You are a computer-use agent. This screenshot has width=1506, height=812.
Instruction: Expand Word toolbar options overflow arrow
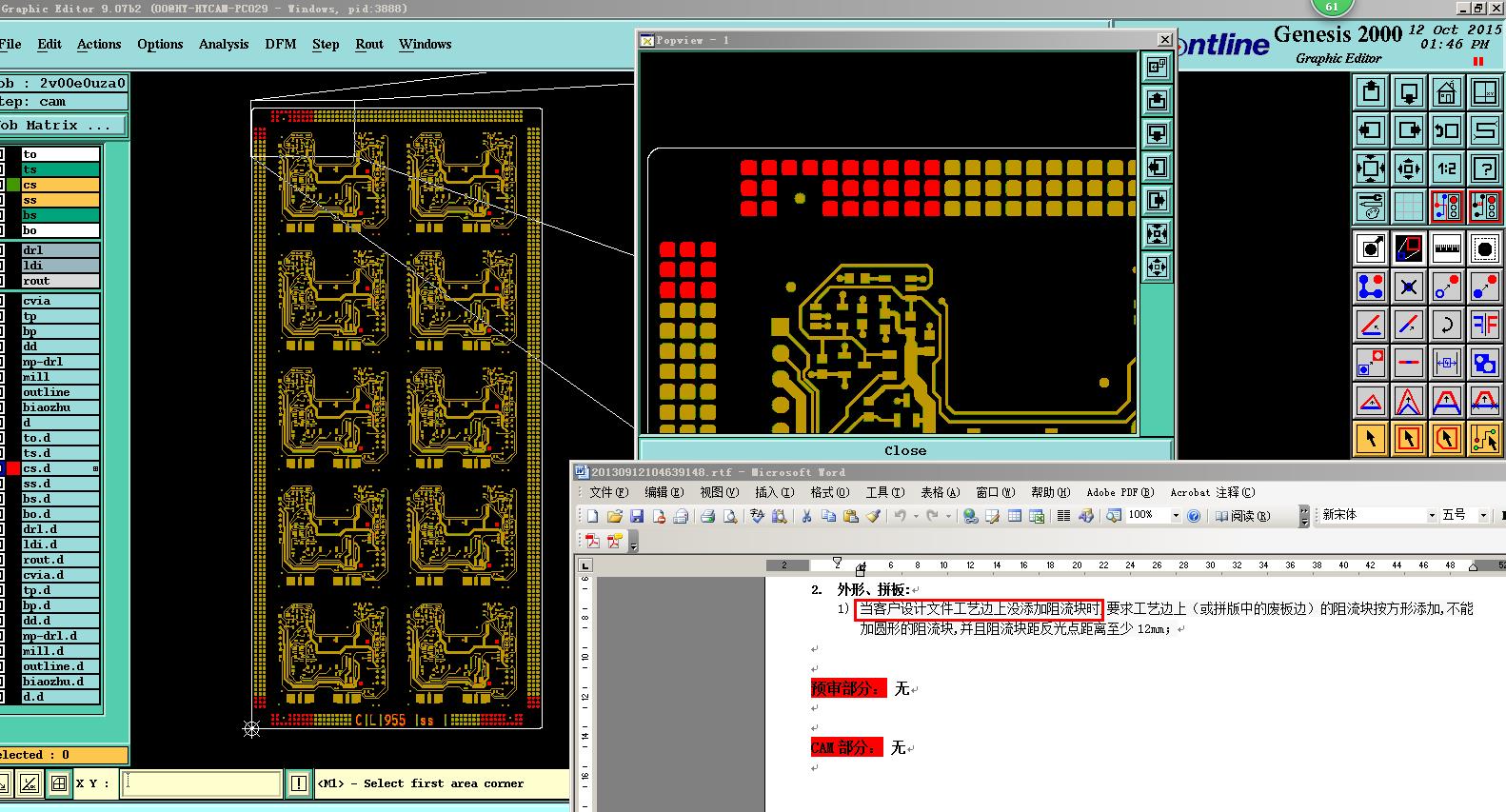[1304, 516]
